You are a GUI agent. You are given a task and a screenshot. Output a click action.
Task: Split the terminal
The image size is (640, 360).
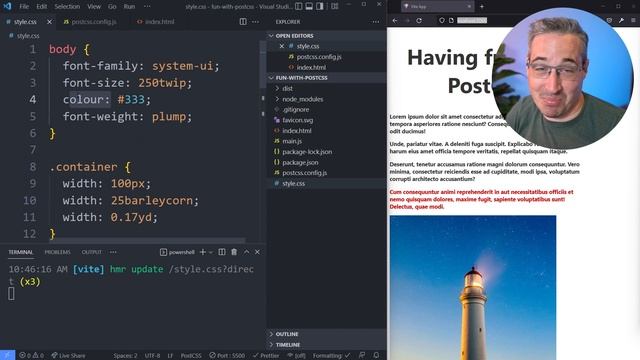pos(222,252)
